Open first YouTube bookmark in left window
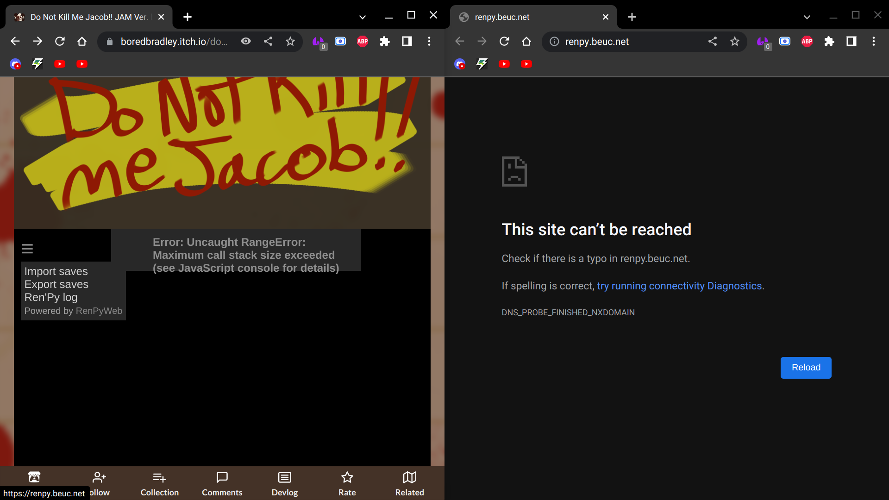 click(60, 64)
